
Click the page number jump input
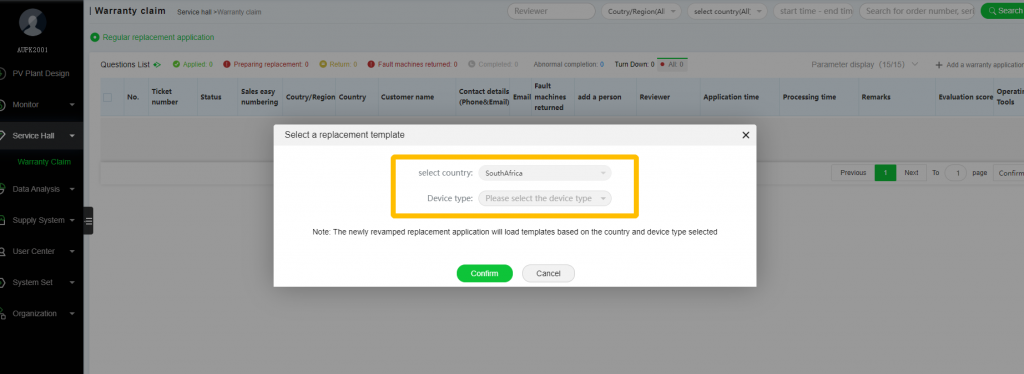(956, 173)
